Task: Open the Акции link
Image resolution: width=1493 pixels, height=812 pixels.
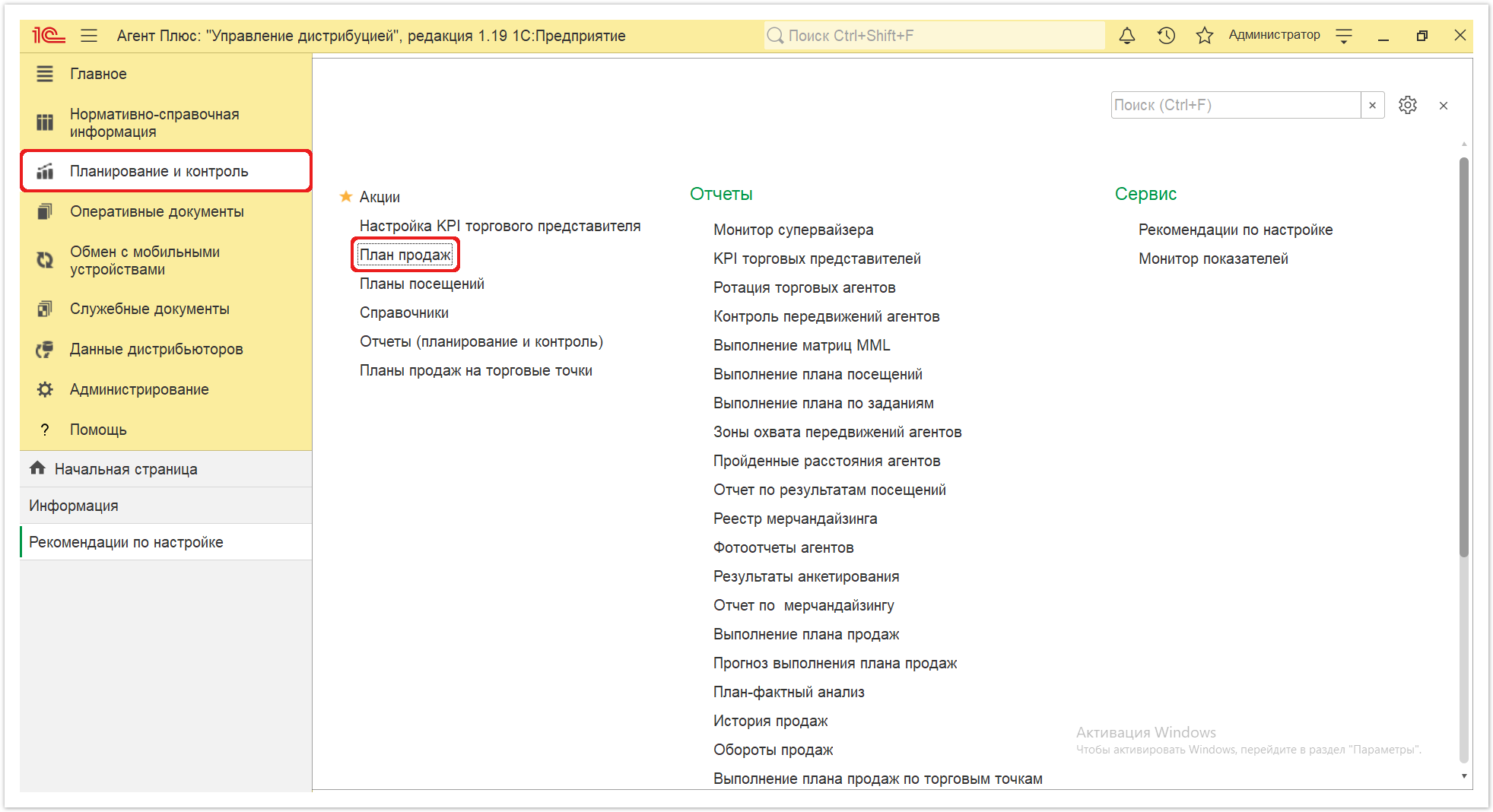Action: pos(380,197)
